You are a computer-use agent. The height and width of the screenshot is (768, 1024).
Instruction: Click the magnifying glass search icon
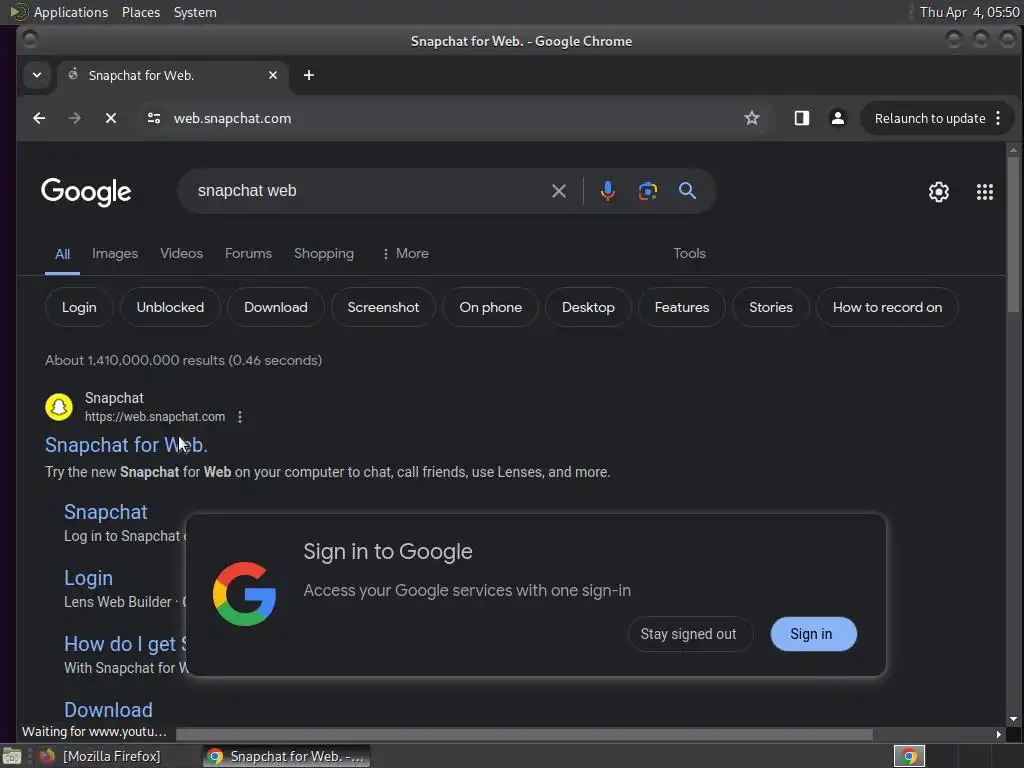pos(687,191)
